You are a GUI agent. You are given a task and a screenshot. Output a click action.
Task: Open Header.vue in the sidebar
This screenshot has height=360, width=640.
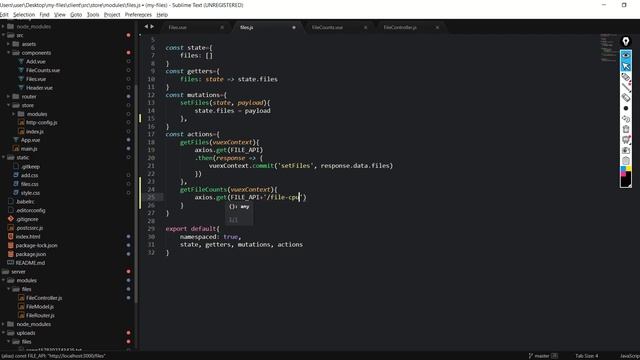coord(39,88)
